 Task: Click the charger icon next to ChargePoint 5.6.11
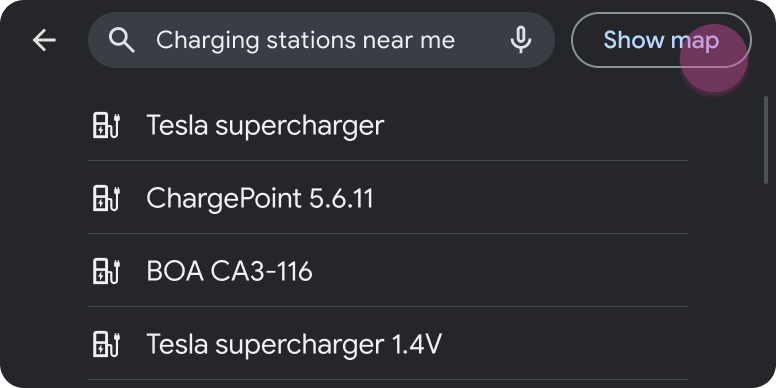click(x=106, y=198)
